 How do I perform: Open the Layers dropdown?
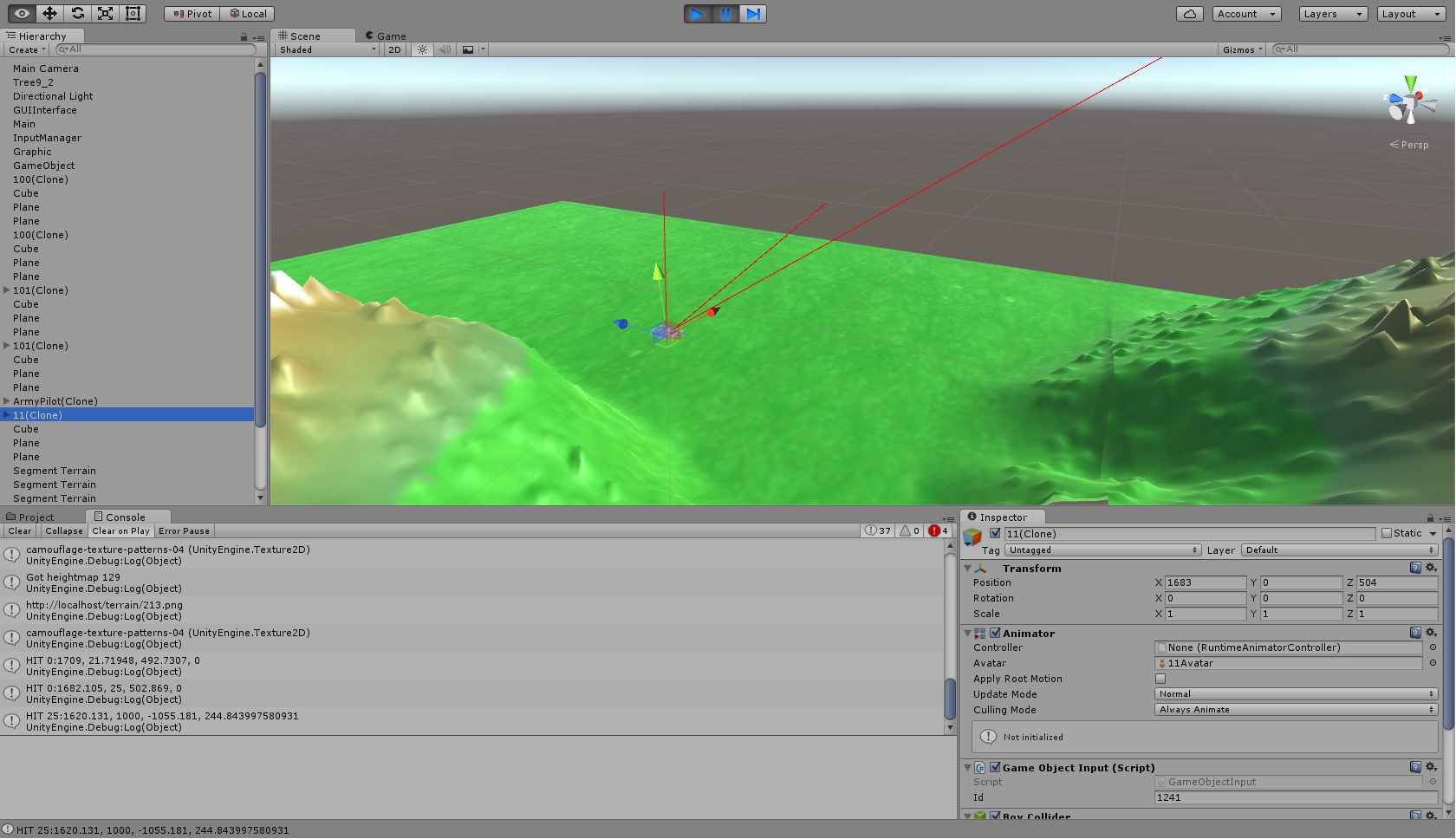[x=1333, y=14]
